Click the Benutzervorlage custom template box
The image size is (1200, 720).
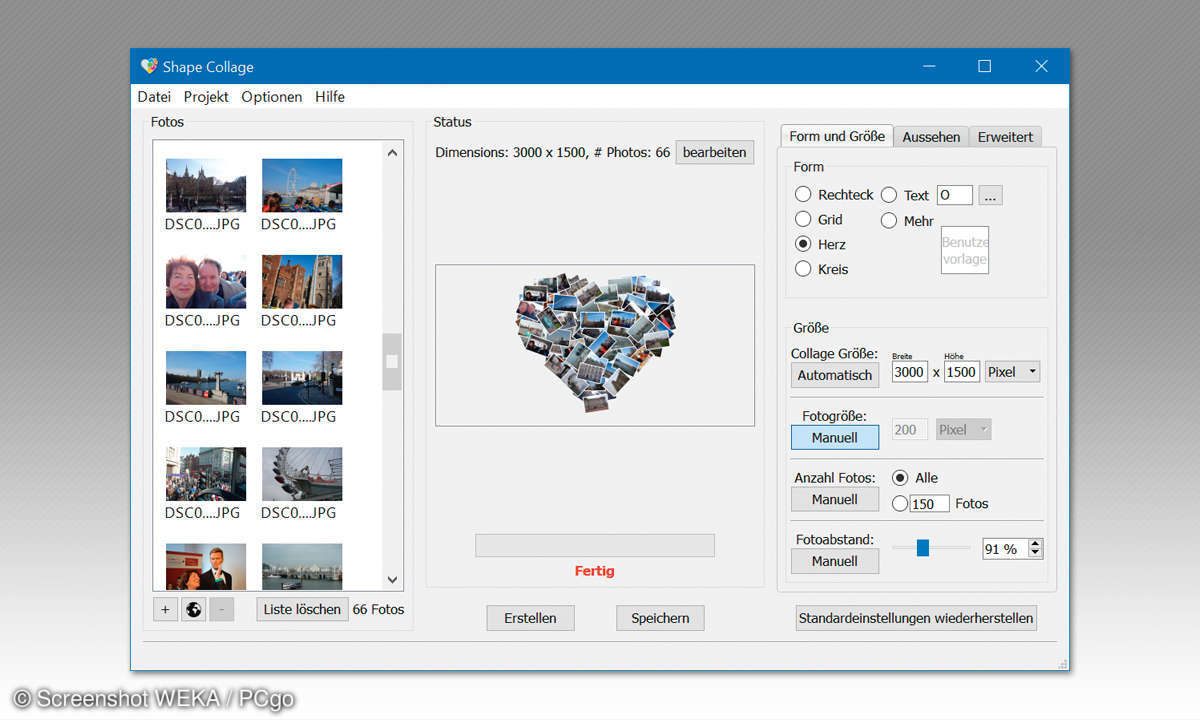(x=965, y=250)
